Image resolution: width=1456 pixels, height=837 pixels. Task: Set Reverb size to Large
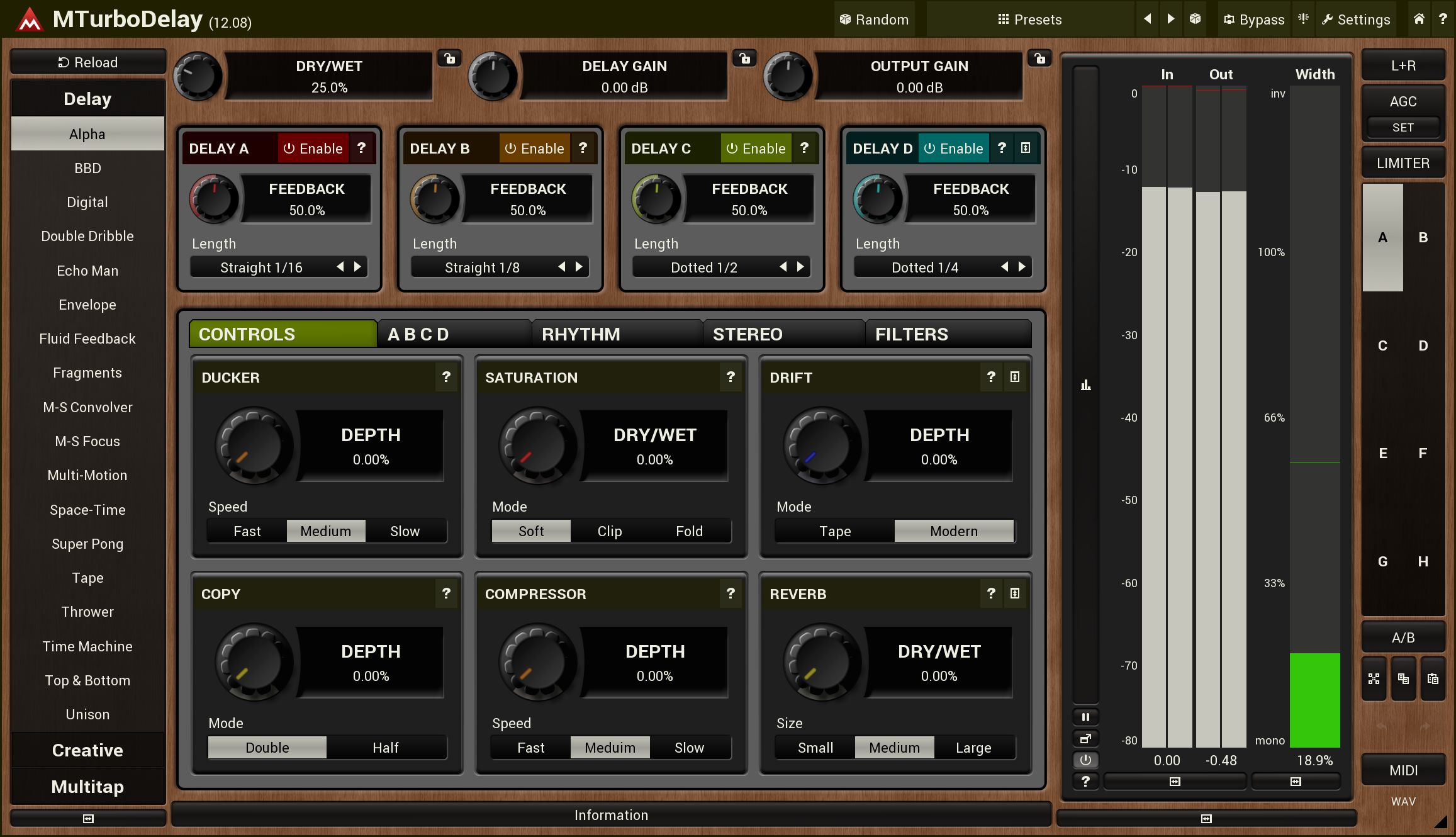click(973, 748)
